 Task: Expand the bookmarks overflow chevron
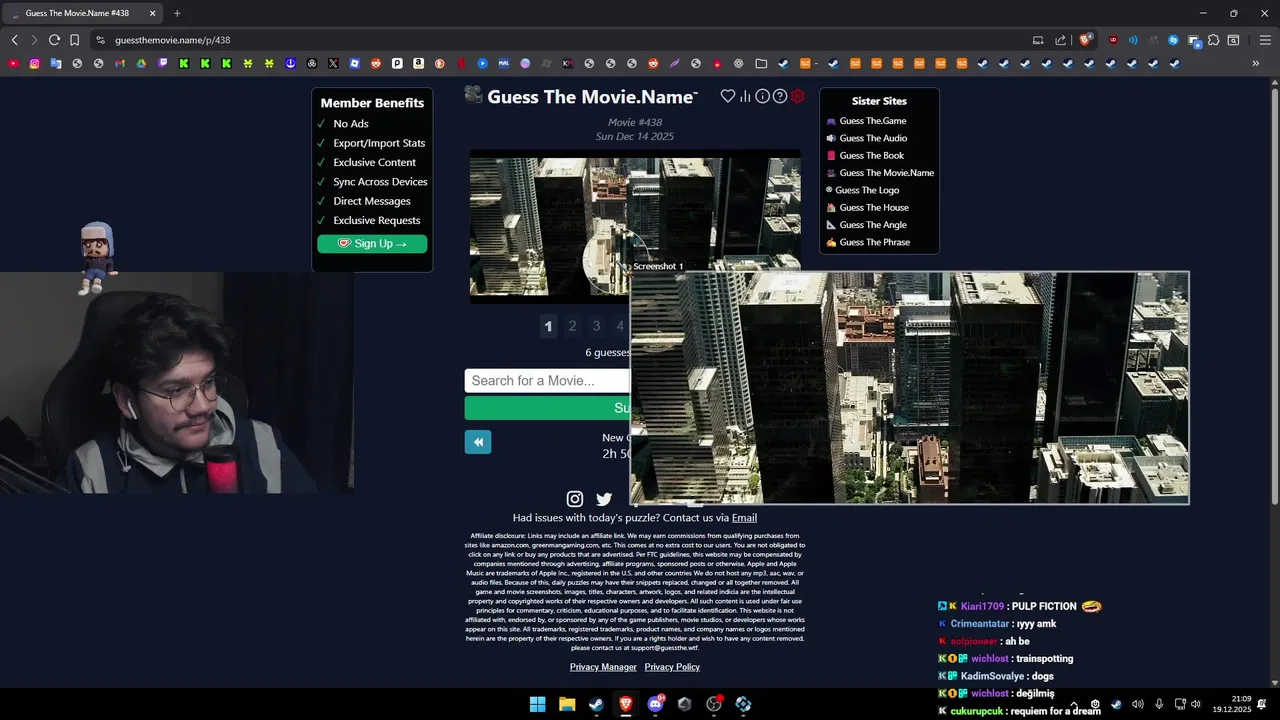tap(1255, 63)
